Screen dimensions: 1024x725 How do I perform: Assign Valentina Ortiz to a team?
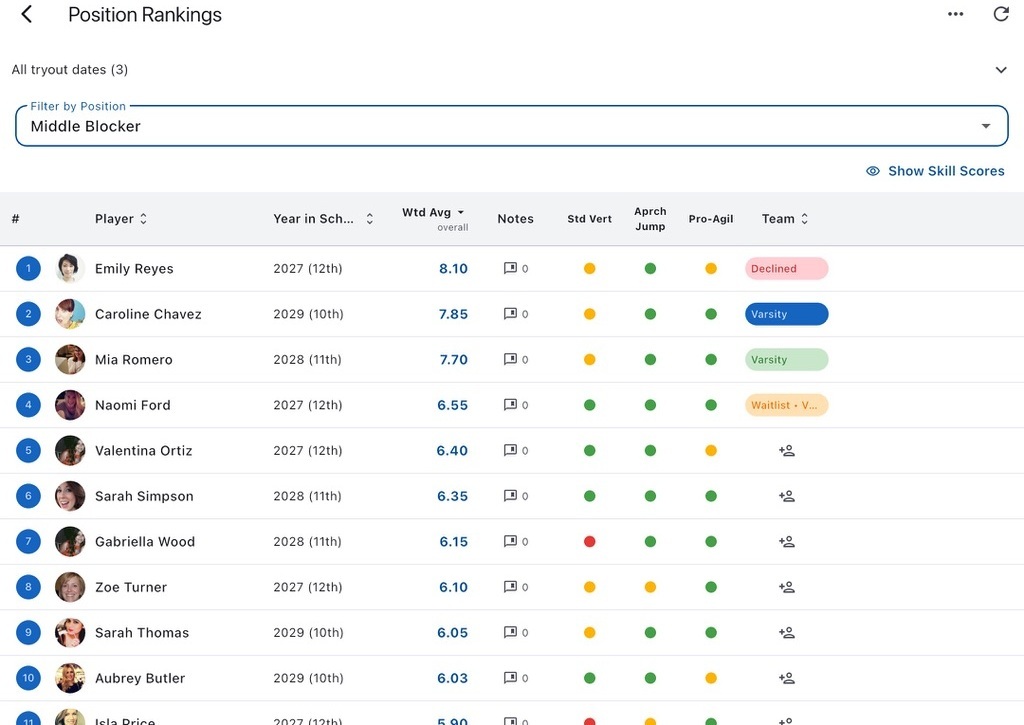pyautogui.click(x=786, y=451)
